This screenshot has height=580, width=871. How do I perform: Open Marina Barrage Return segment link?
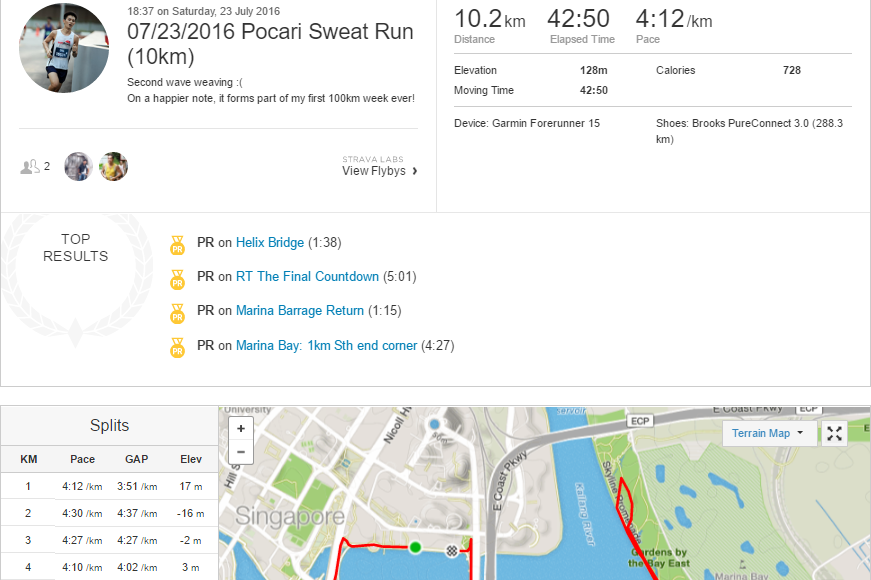(300, 311)
